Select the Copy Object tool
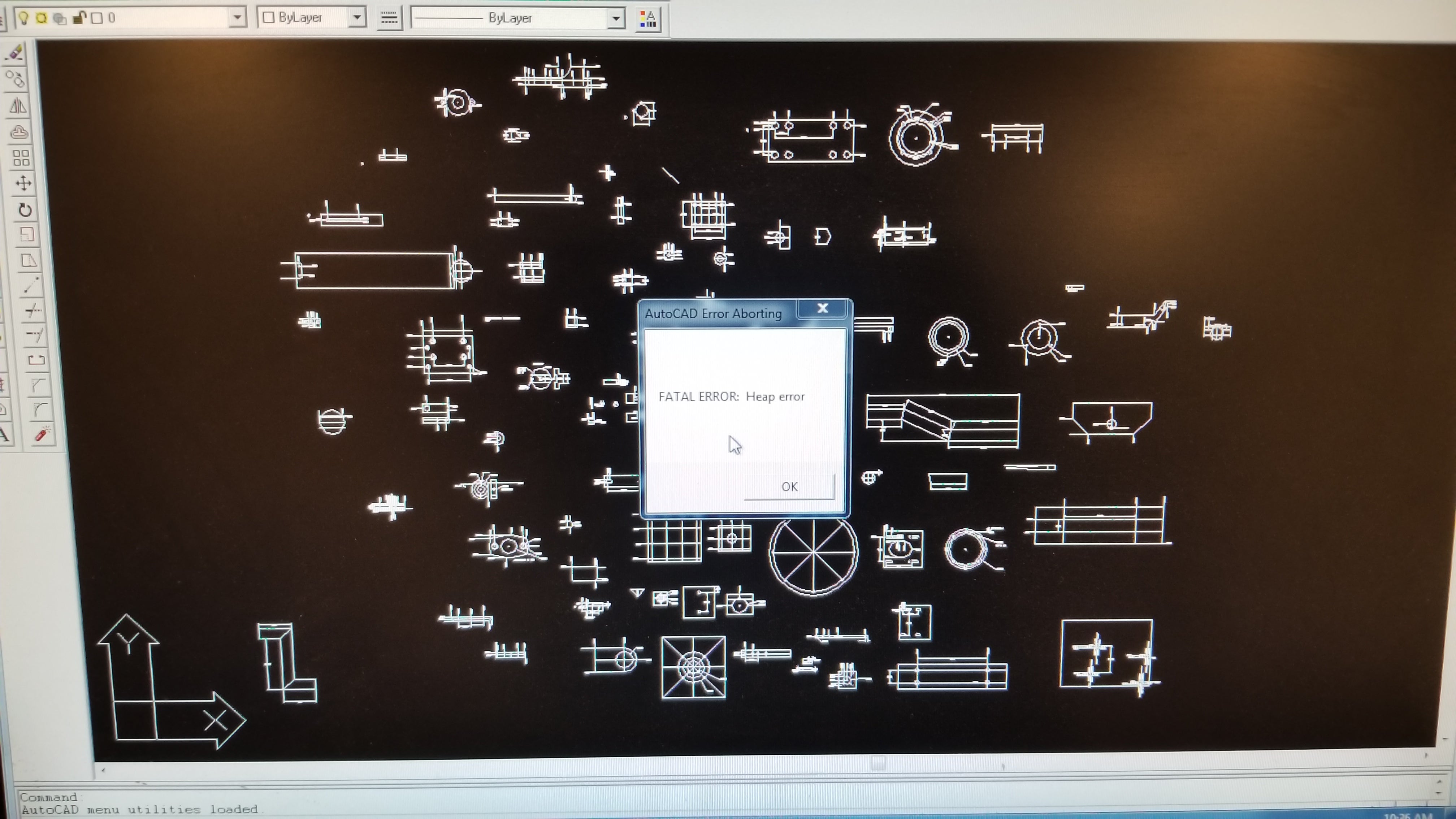Screen dimensions: 1456x819 16,79
